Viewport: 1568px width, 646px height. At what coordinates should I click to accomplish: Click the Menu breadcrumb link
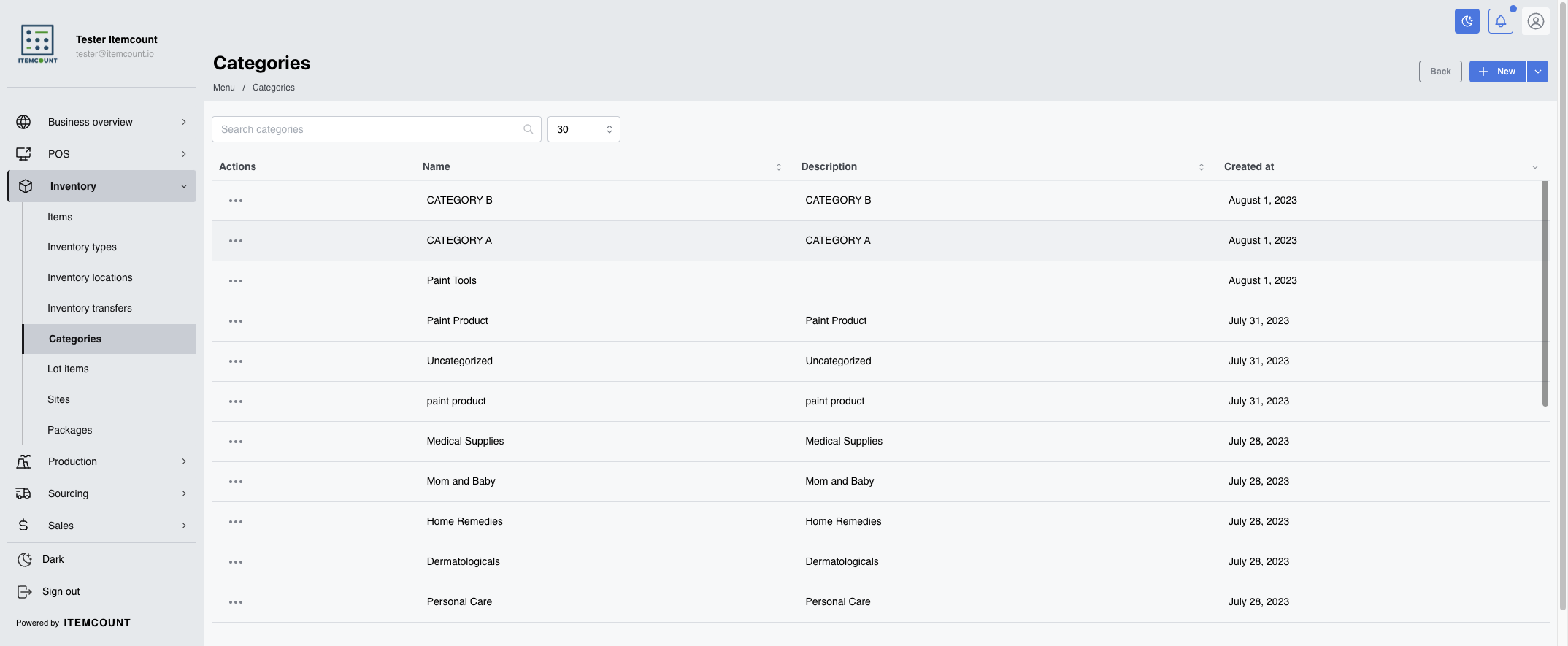coord(224,88)
